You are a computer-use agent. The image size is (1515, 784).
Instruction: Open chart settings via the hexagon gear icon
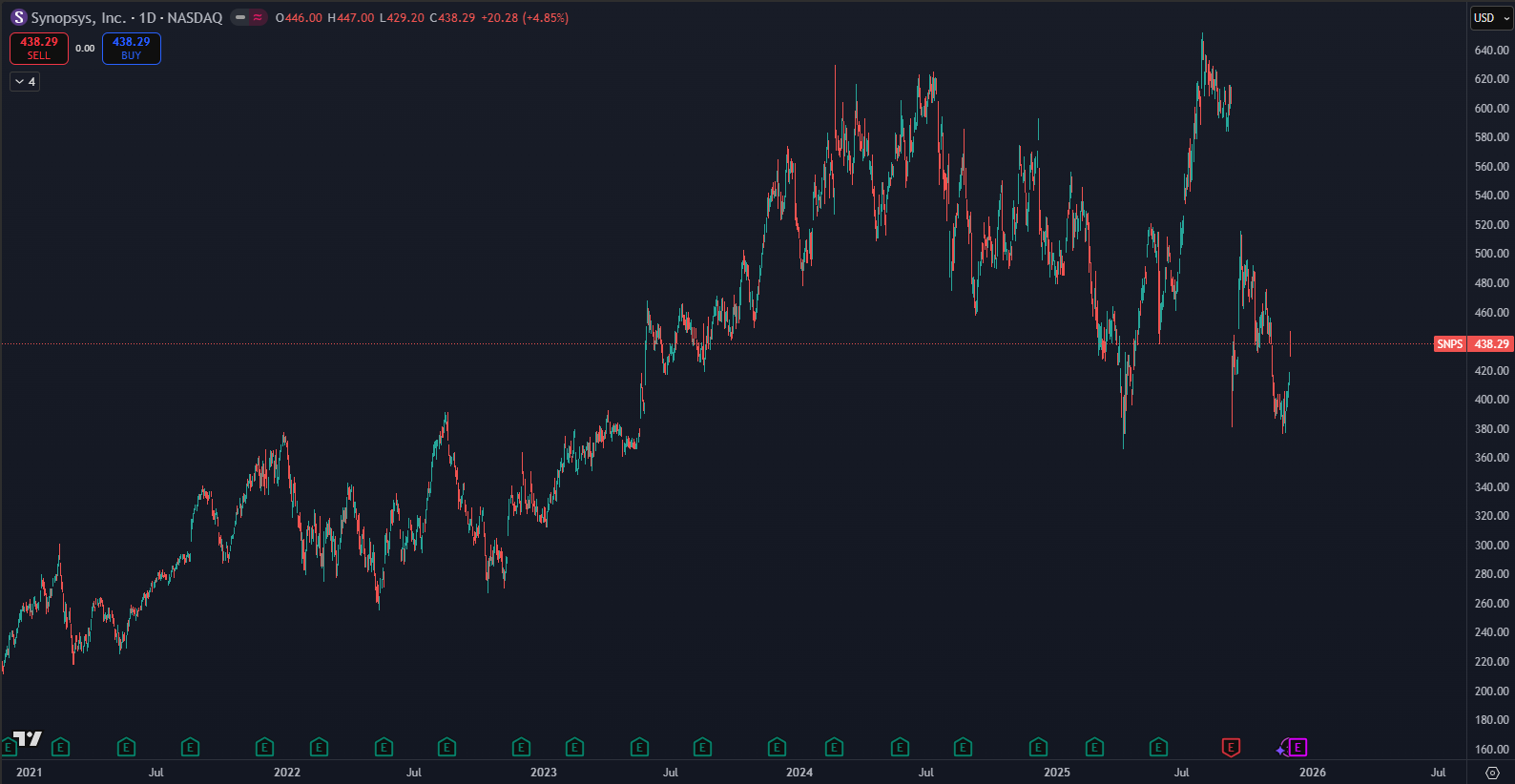tap(1492, 773)
